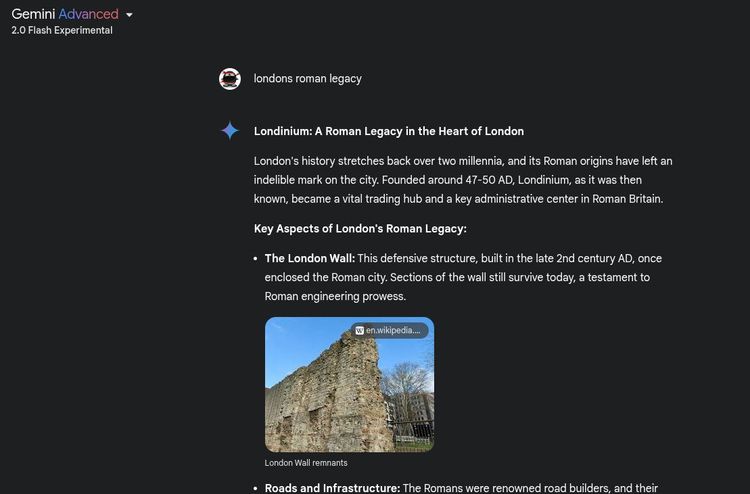Click the bold 'The London Wall:' label
The image size is (750, 494).
point(310,258)
